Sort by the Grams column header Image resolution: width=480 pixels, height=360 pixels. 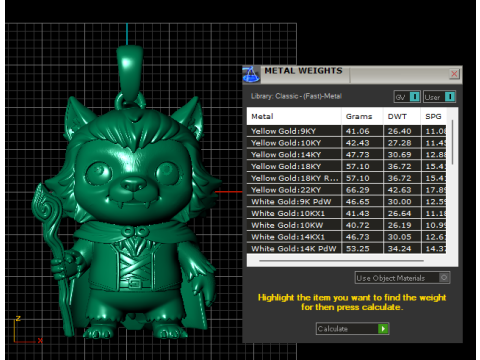tap(362, 116)
